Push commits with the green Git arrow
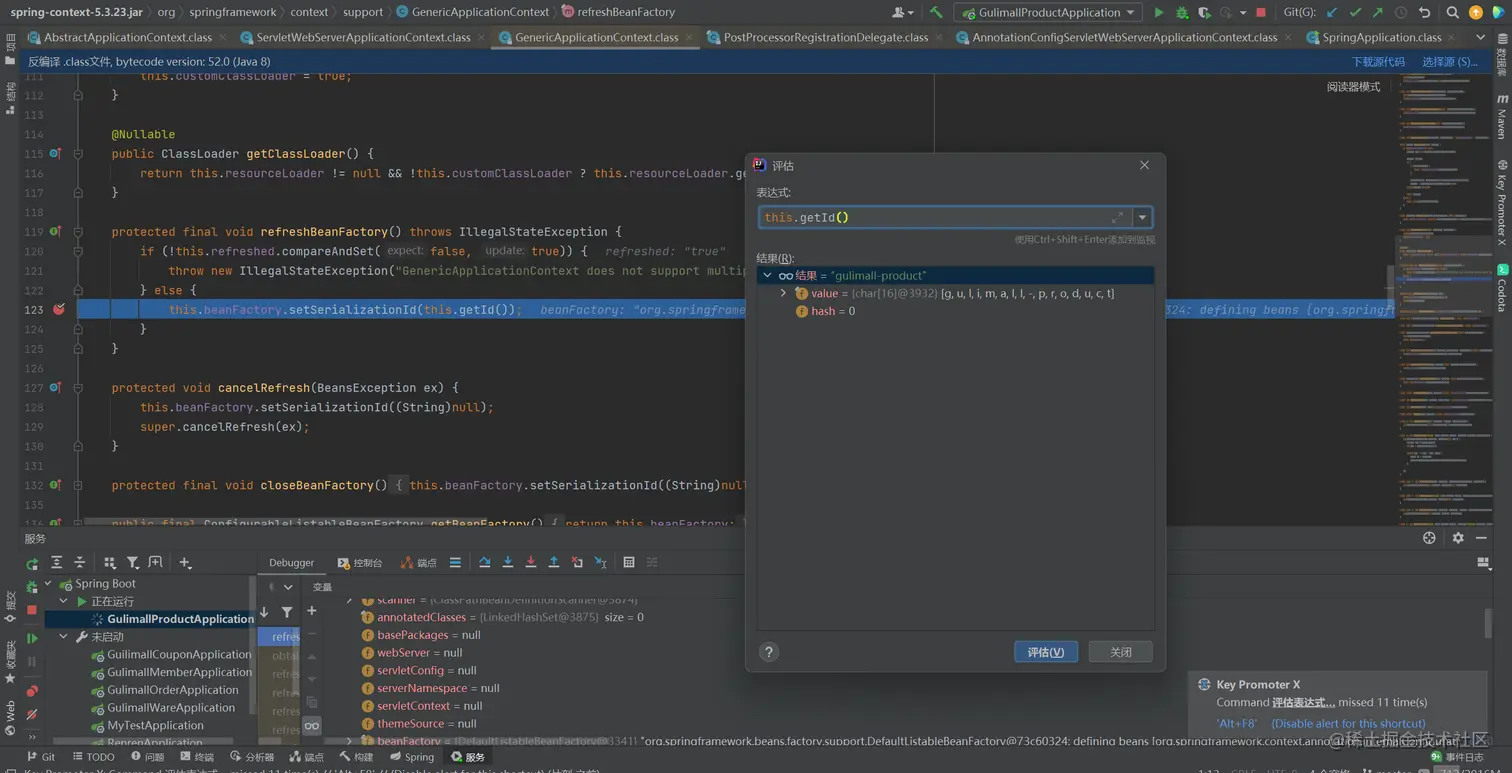1512x773 pixels. (x=1378, y=12)
